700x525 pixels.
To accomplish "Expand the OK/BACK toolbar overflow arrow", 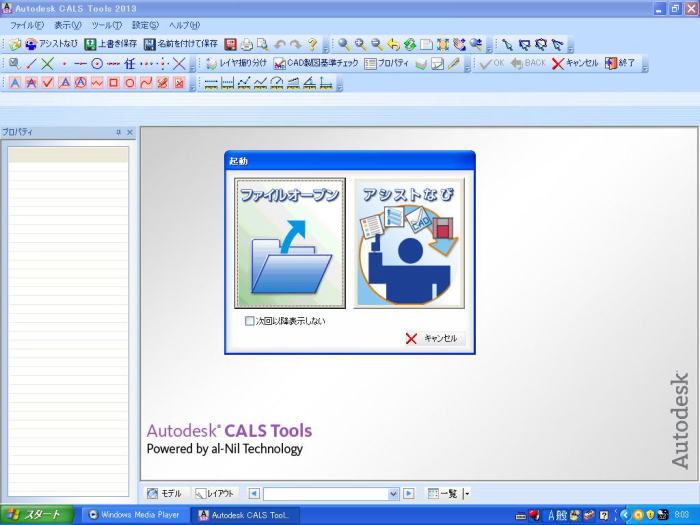I will (645, 65).
